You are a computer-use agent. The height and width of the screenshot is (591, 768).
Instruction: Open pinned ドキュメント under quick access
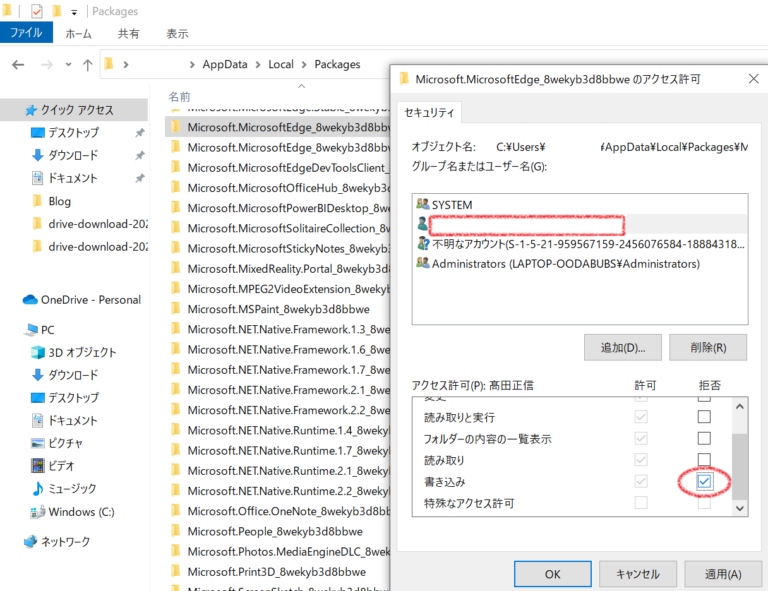point(73,178)
